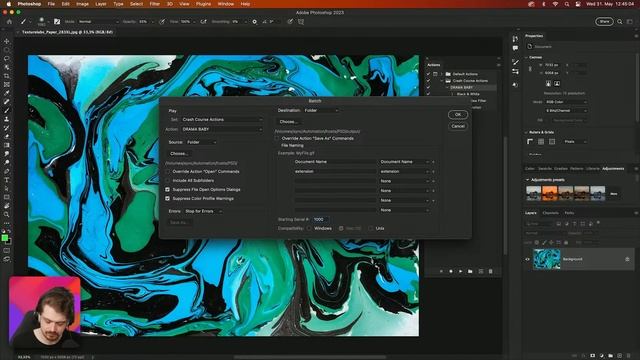Select the Zoom tool
This screenshot has height=360, width=640.
coord(7,214)
